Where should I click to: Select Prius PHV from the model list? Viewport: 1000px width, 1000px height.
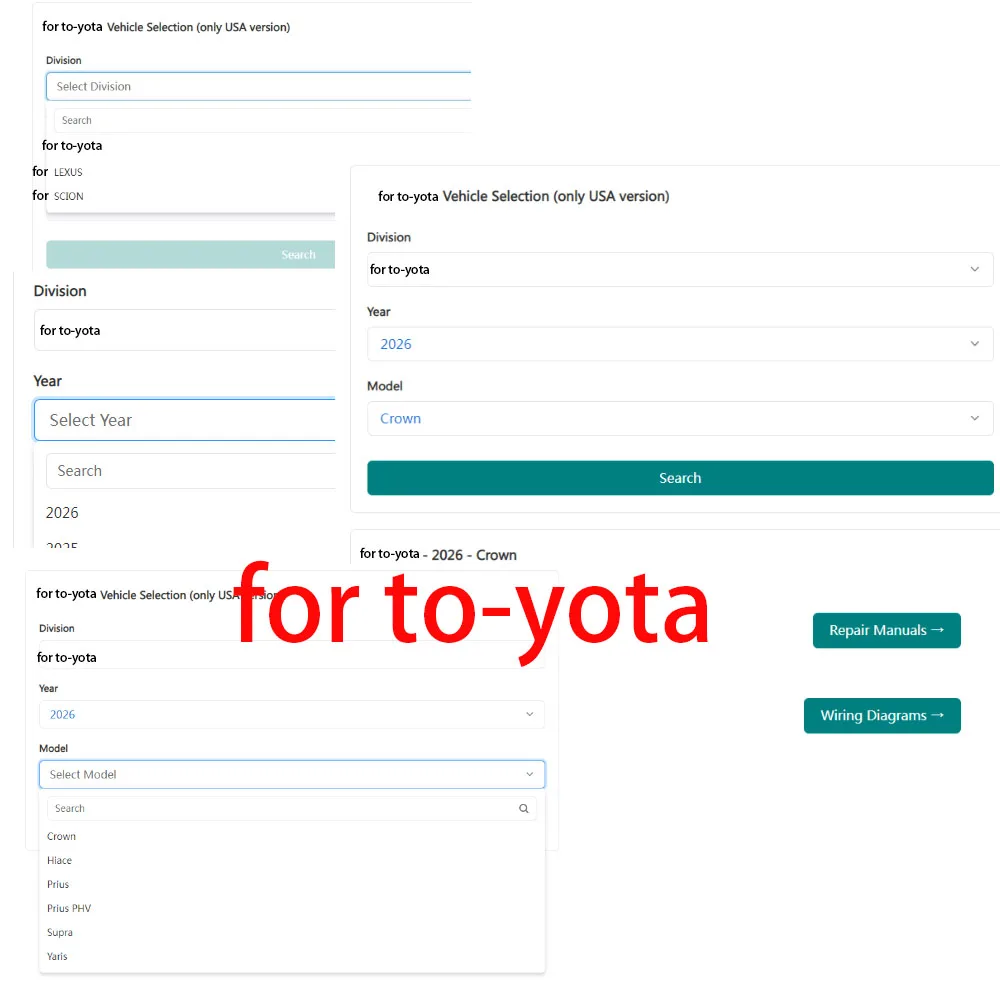tap(69, 909)
